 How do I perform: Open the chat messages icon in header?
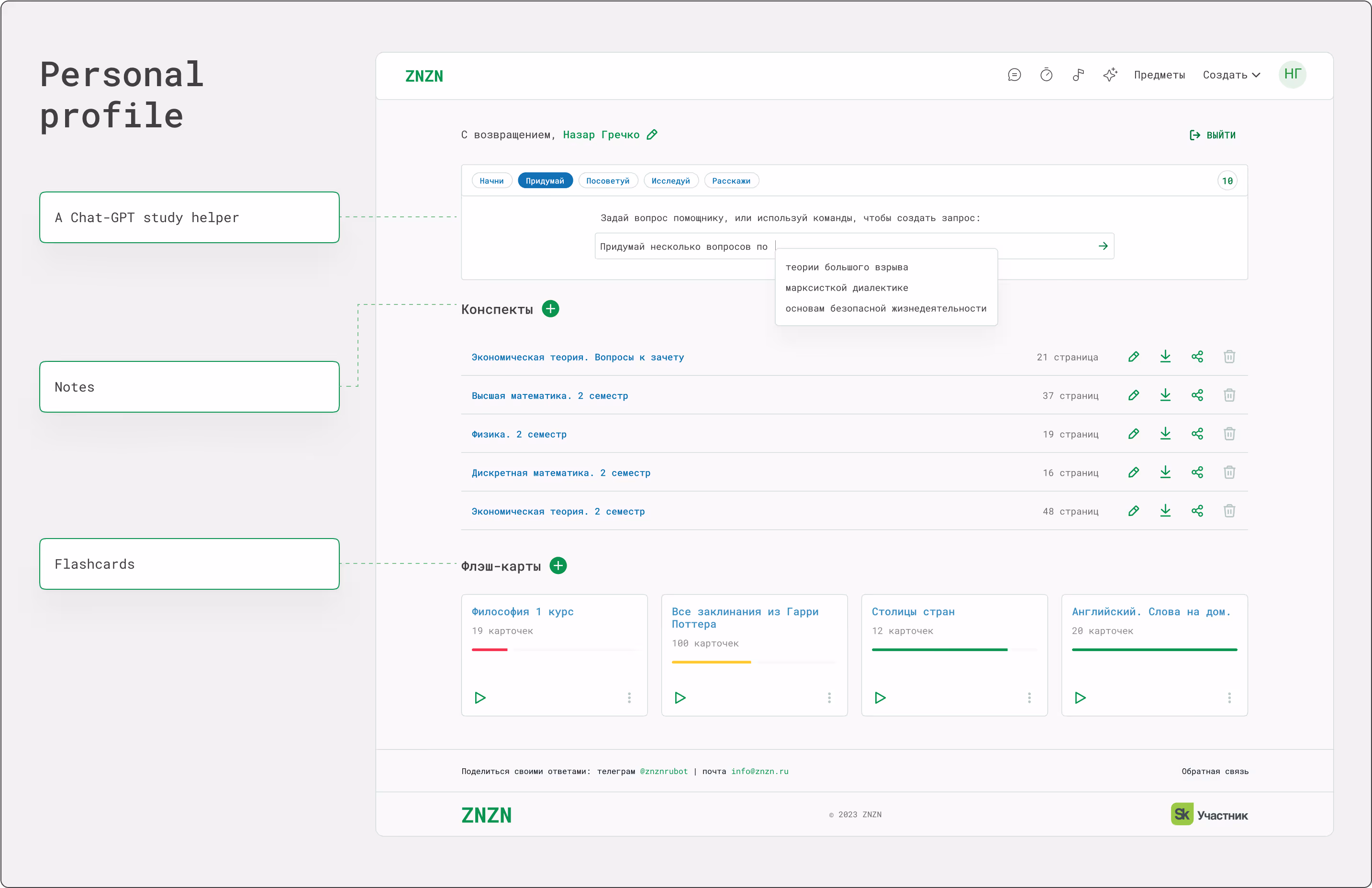pos(1014,75)
